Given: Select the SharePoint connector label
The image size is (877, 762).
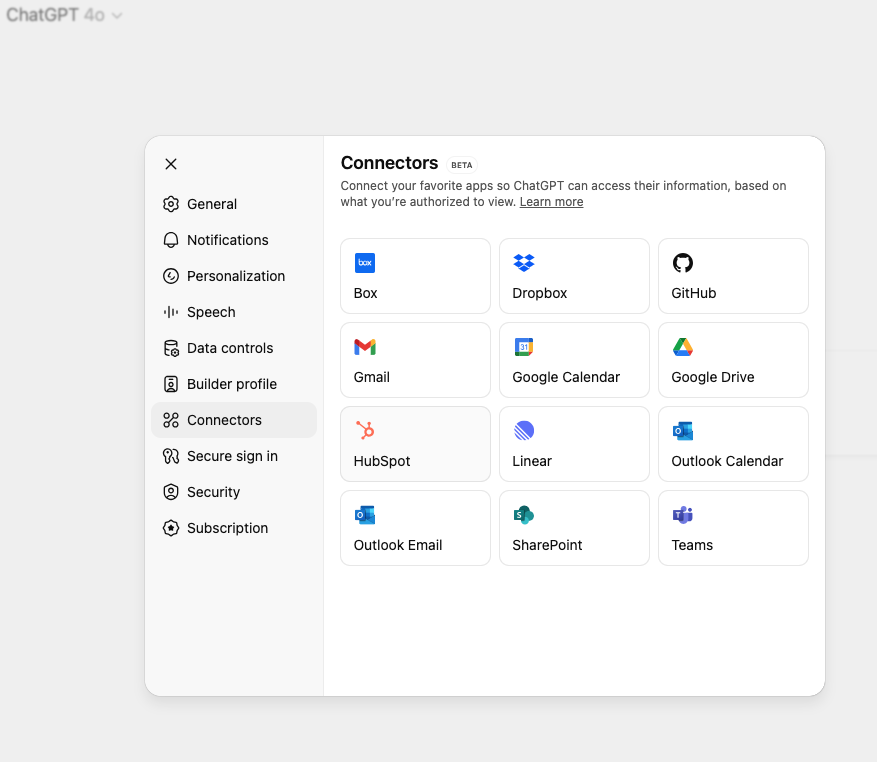Looking at the screenshot, I should pyautogui.click(x=547, y=545).
